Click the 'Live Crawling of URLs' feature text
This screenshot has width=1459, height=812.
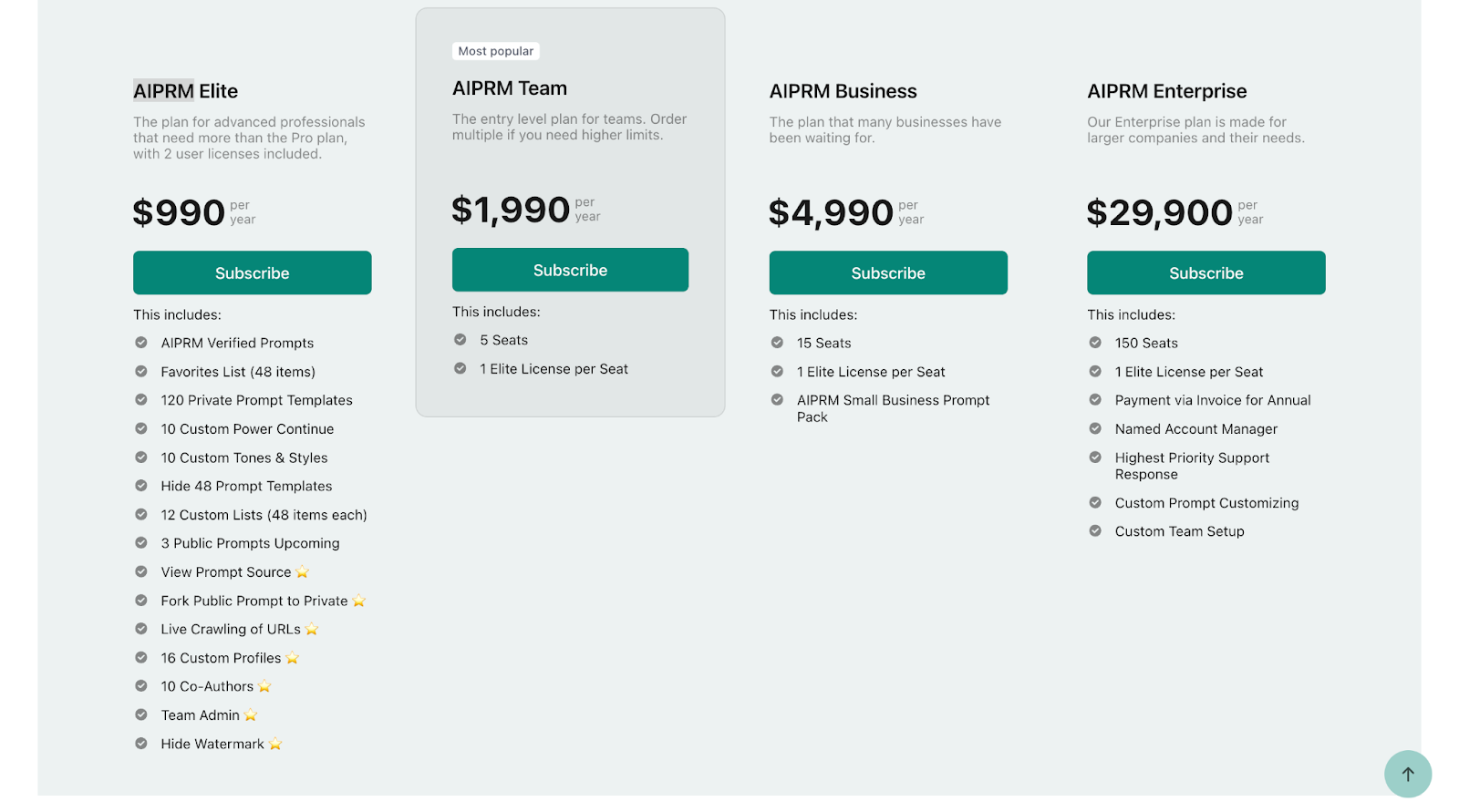coord(231,629)
